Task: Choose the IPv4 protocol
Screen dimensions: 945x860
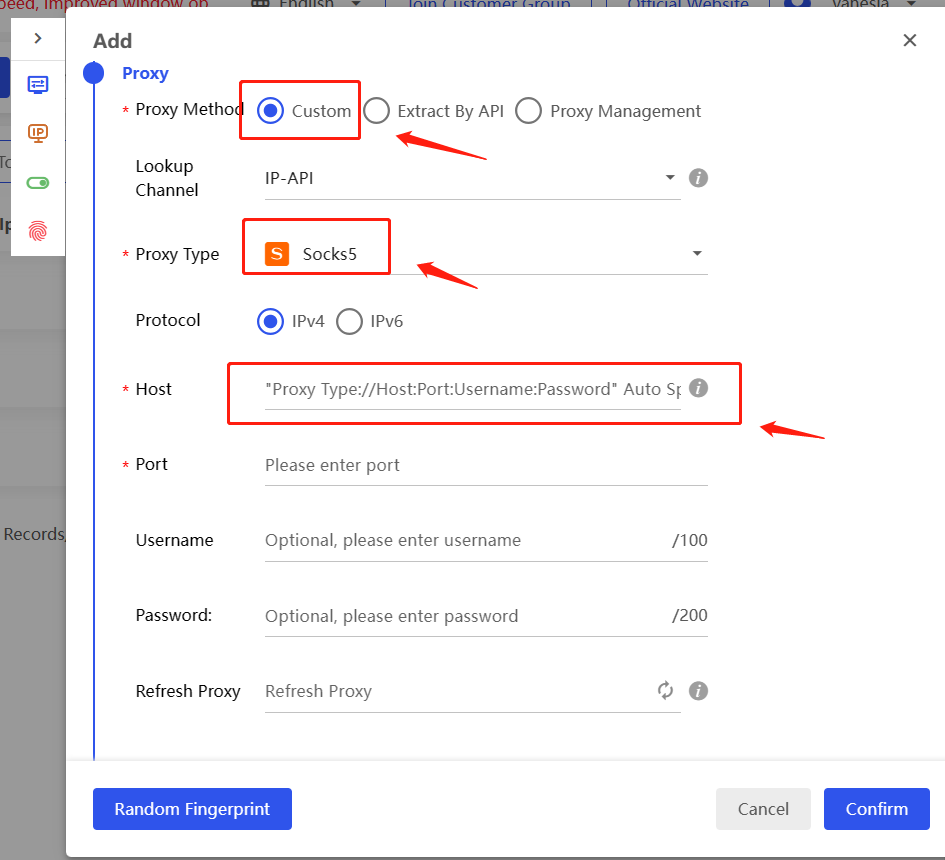Action: (270, 321)
